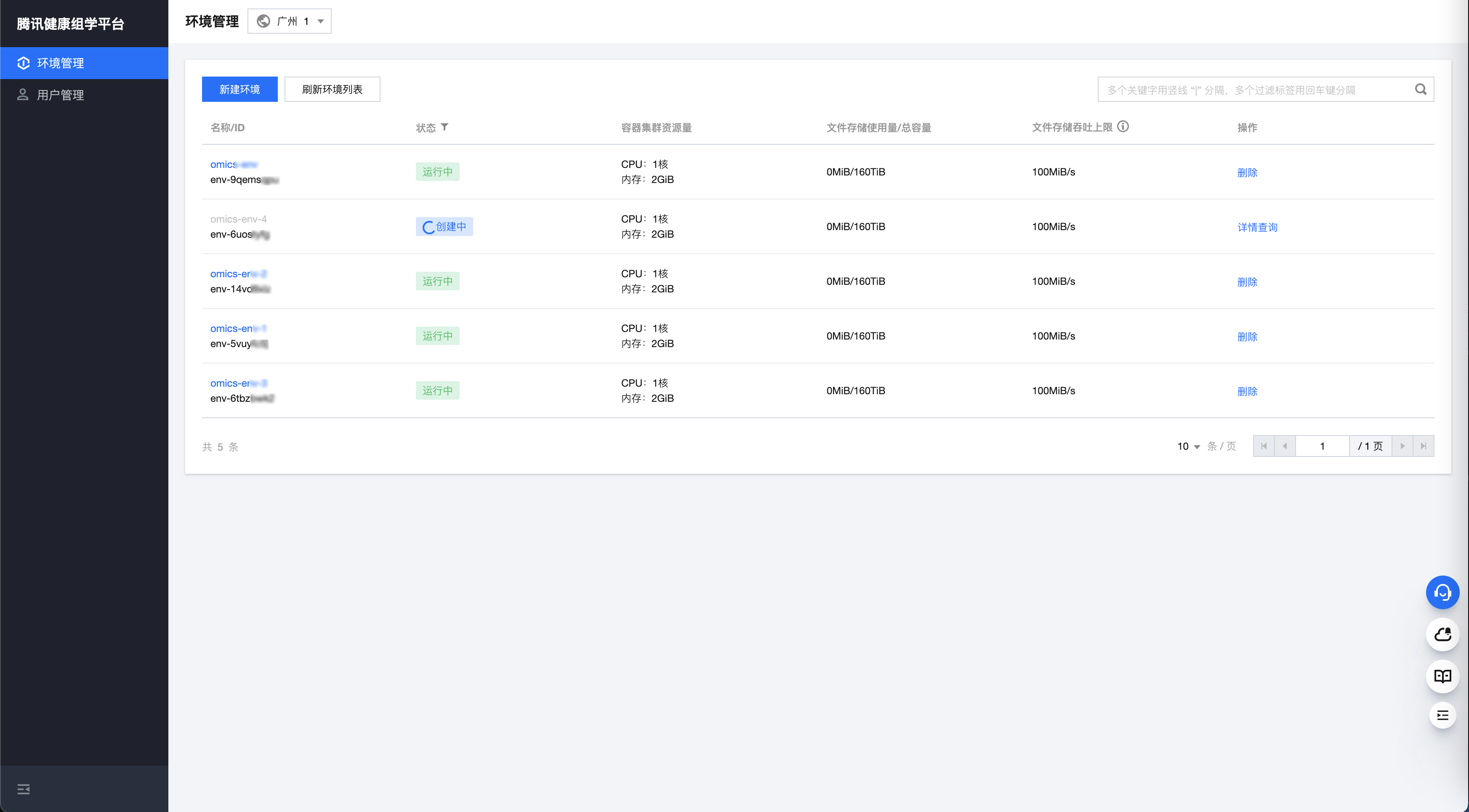Image resolution: width=1469 pixels, height=812 pixels.
Task: Open the 10 per-page size dropdown
Action: click(1188, 446)
